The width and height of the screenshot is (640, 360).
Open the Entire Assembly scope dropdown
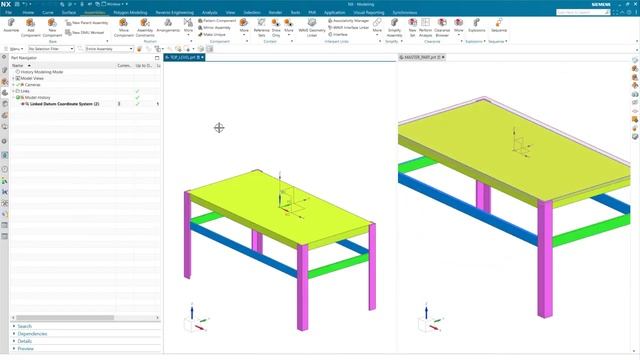coord(109,49)
